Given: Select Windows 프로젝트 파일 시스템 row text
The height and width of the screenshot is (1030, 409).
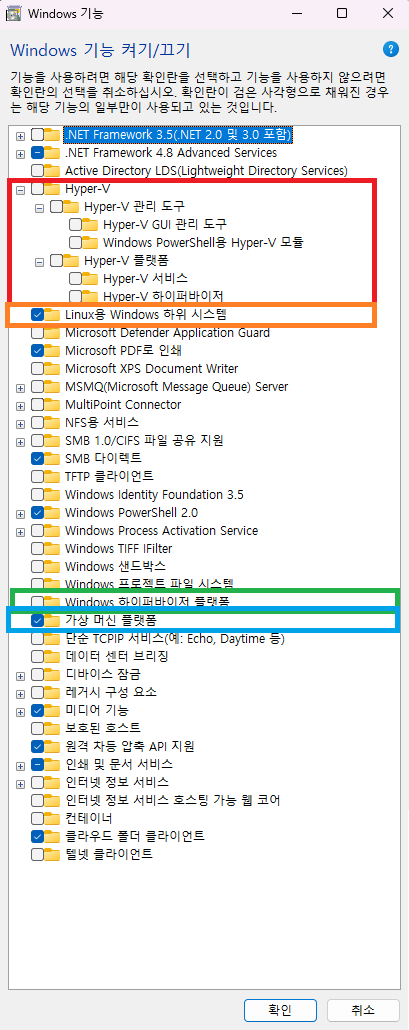Looking at the screenshot, I should (149, 584).
